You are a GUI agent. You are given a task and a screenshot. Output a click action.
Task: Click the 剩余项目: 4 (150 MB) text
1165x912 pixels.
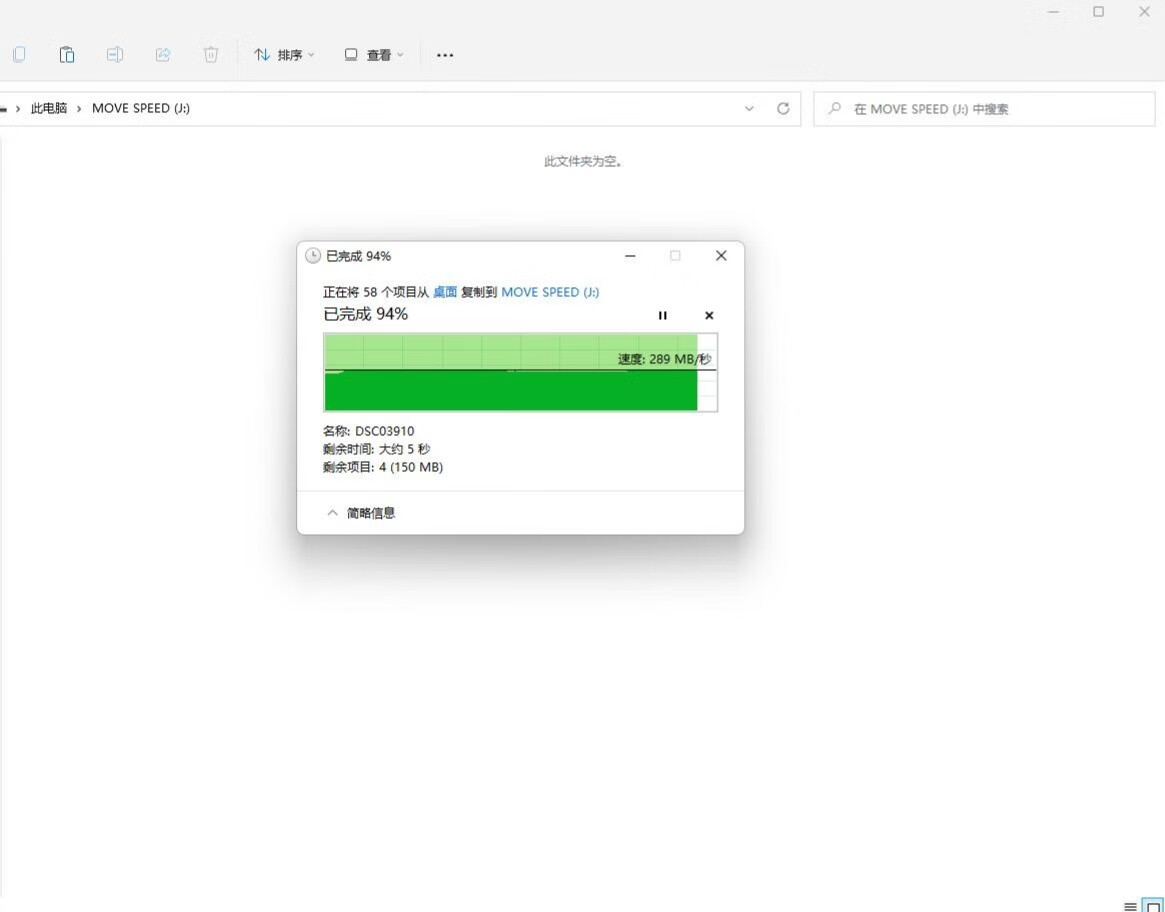coord(383,468)
